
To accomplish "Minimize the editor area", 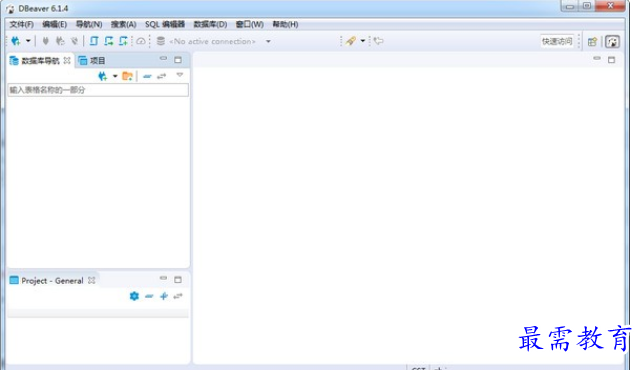I will click(x=597, y=59).
